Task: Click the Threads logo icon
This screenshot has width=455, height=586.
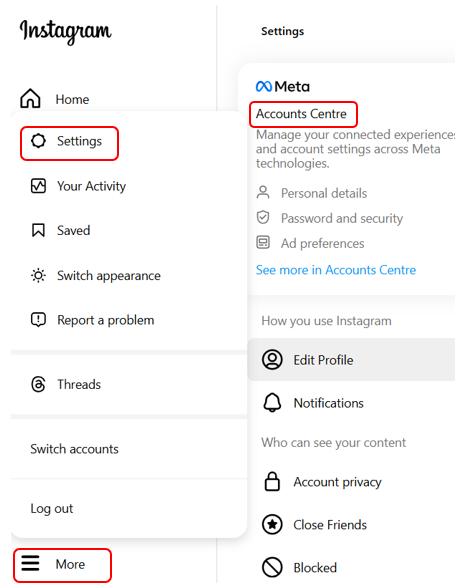Action: coord(38,384)
